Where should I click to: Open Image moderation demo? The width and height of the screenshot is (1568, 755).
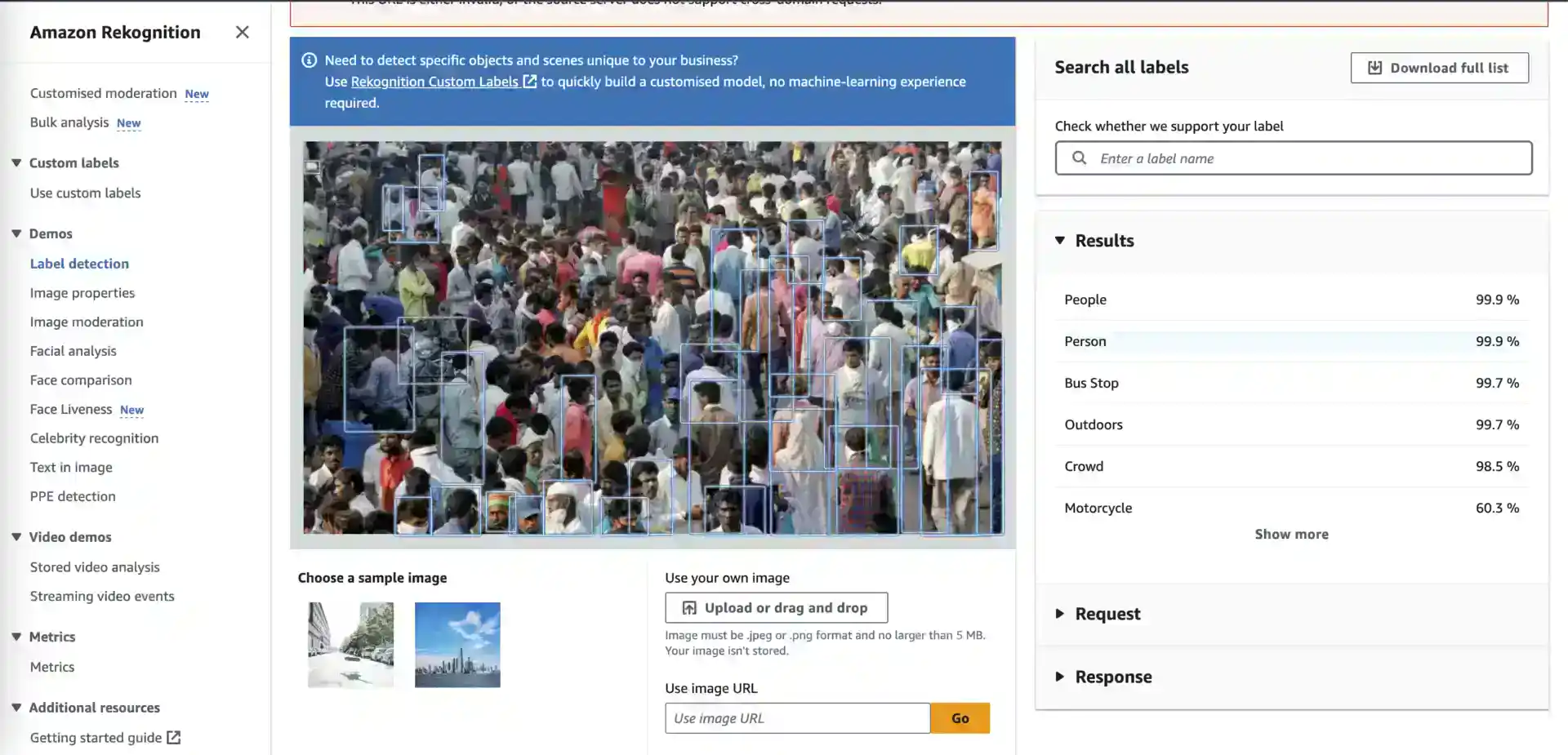(87, 322)
